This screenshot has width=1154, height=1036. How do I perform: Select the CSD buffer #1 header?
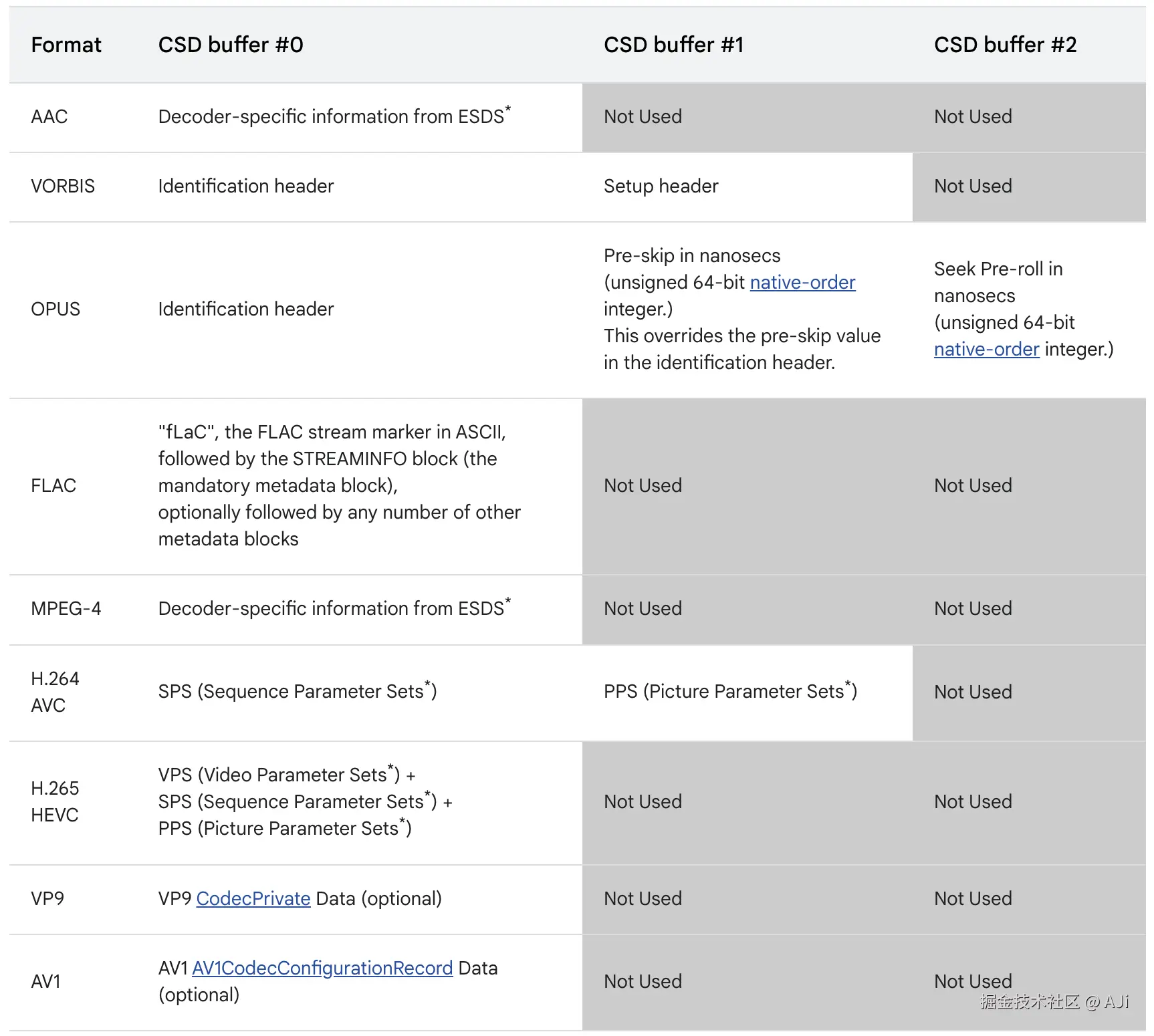tap(673, 45)
